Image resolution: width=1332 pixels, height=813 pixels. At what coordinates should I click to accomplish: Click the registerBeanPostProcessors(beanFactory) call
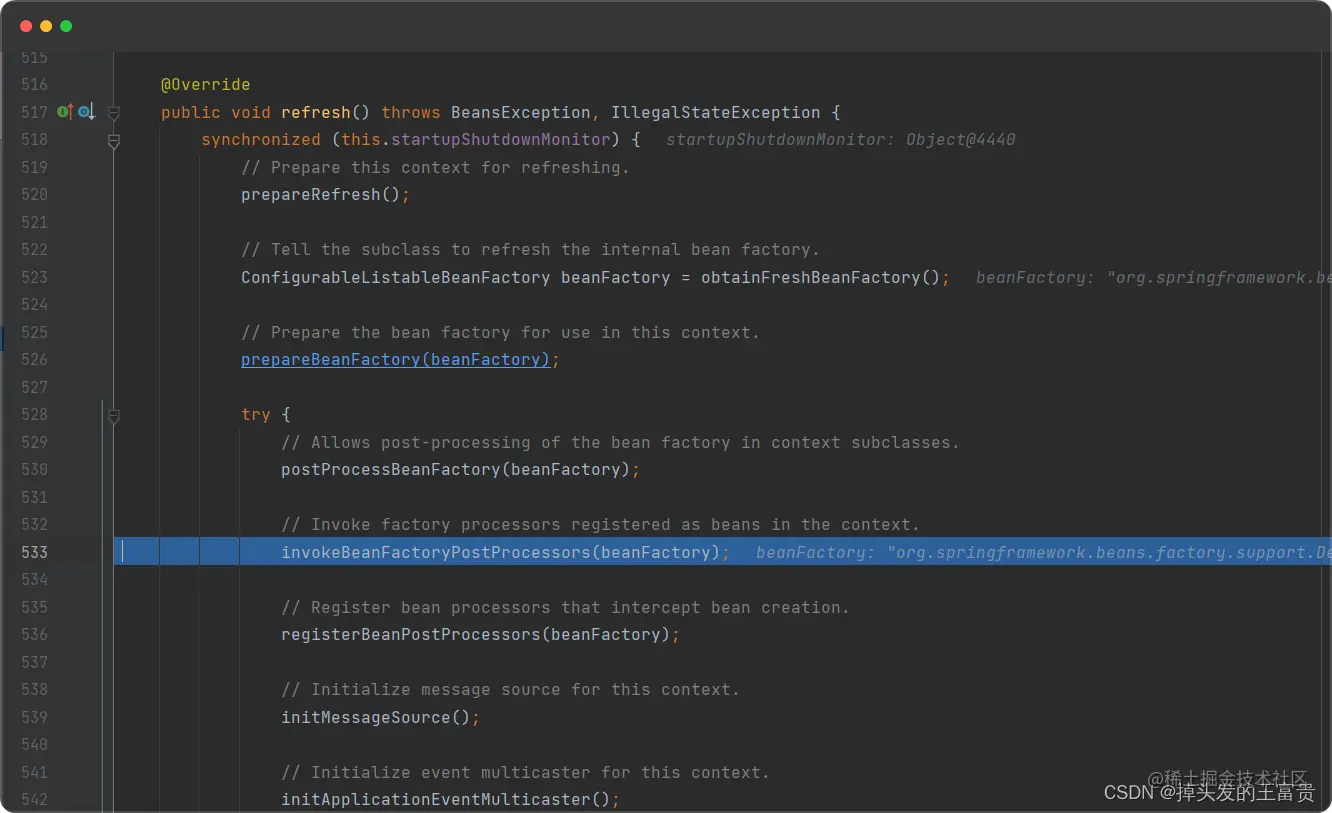[475, 635]
